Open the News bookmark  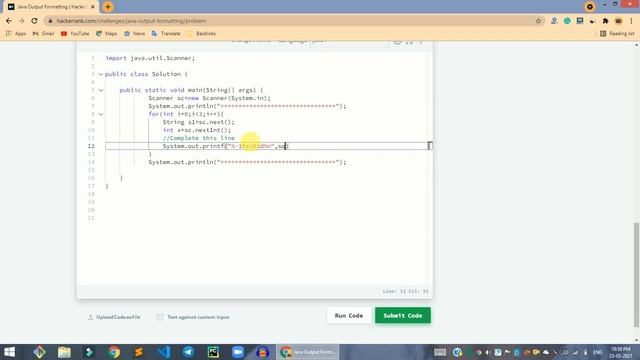pos(134,33)
